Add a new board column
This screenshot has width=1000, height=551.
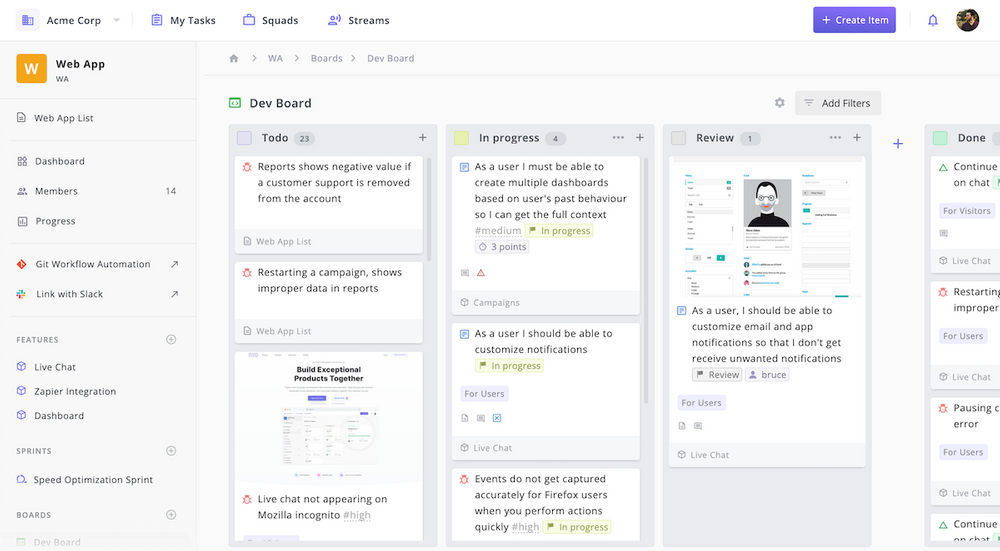tap(898, 144)
